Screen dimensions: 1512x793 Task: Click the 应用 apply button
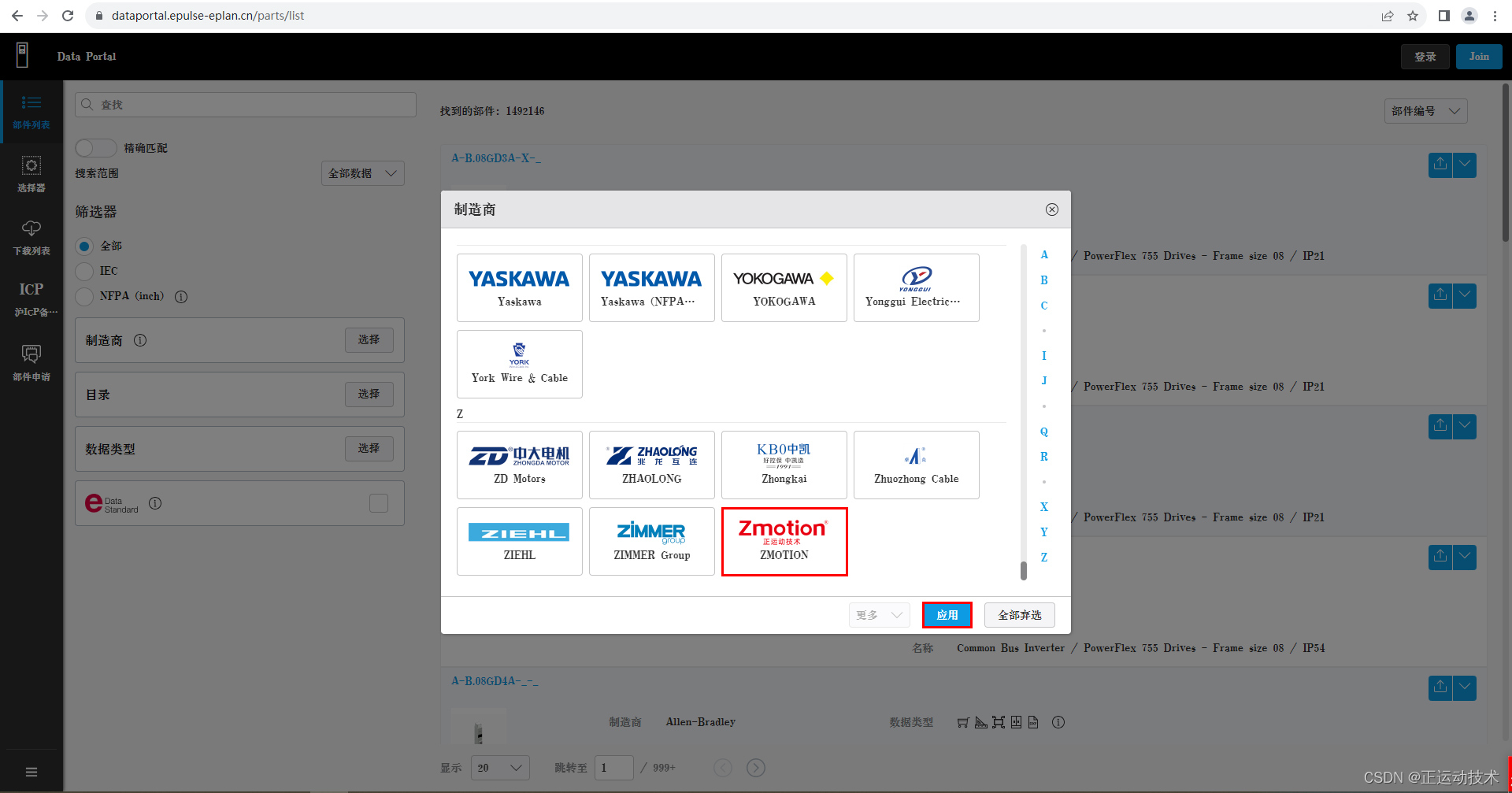947,615
